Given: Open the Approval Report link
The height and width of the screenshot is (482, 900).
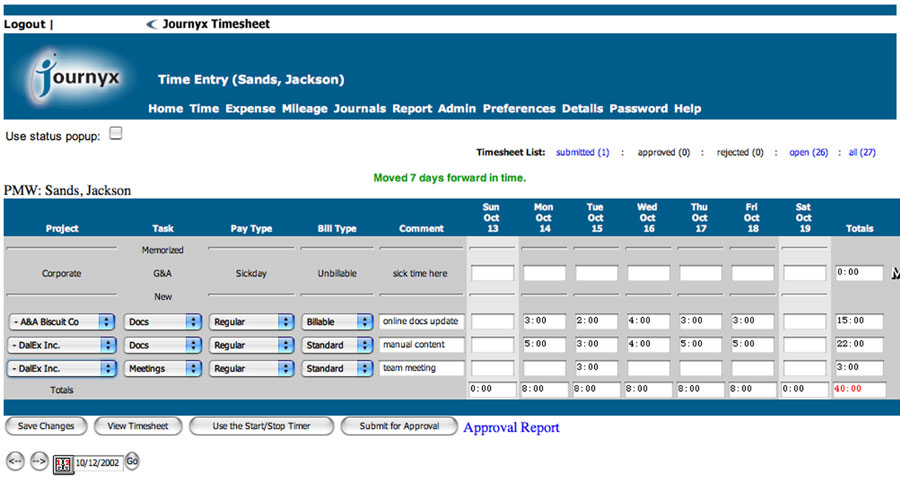Looking at the screenshot, I should [511, 427].
